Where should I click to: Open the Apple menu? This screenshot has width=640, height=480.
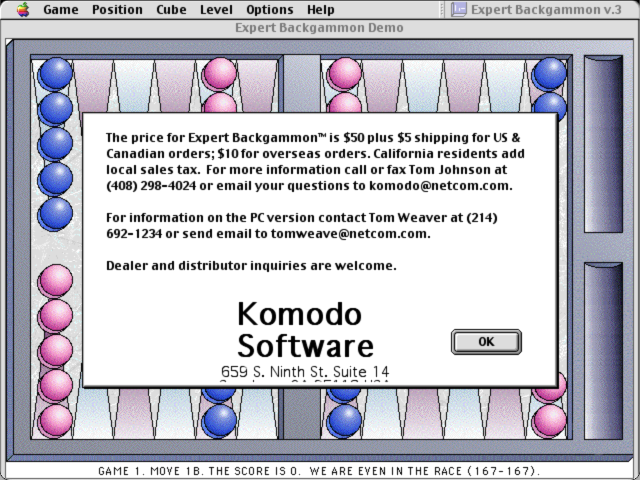(23, 9)
